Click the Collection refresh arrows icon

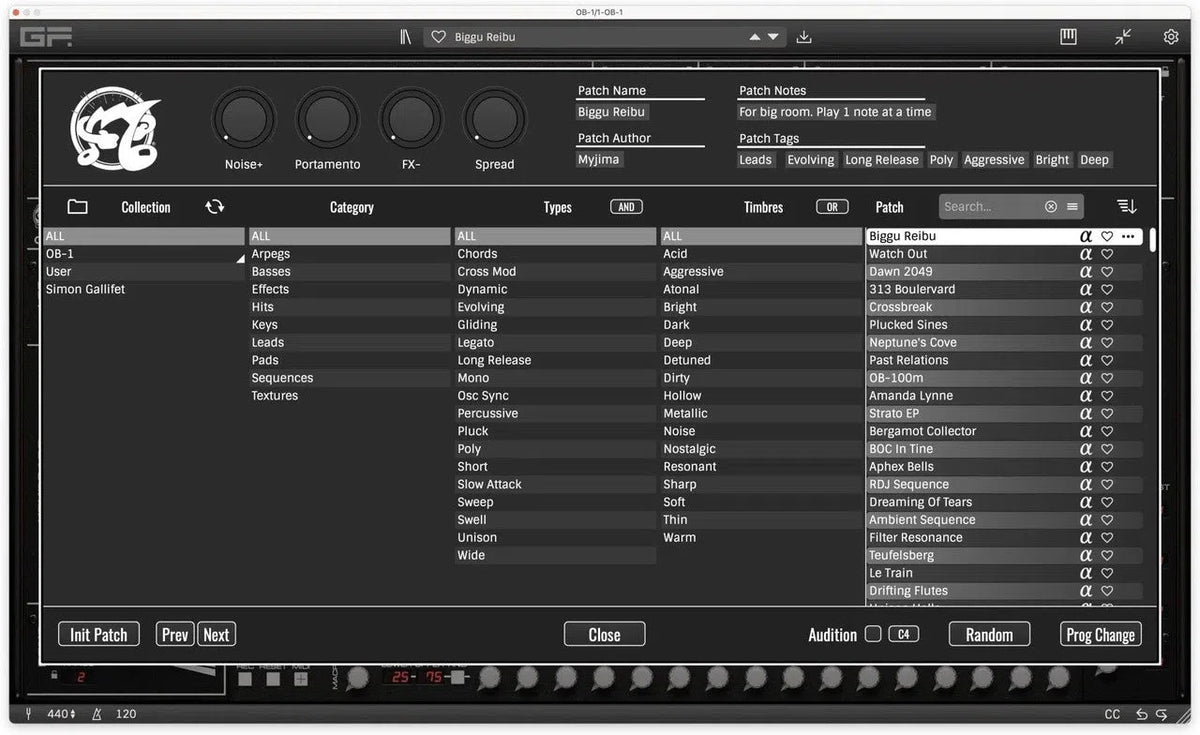point(215,207)
